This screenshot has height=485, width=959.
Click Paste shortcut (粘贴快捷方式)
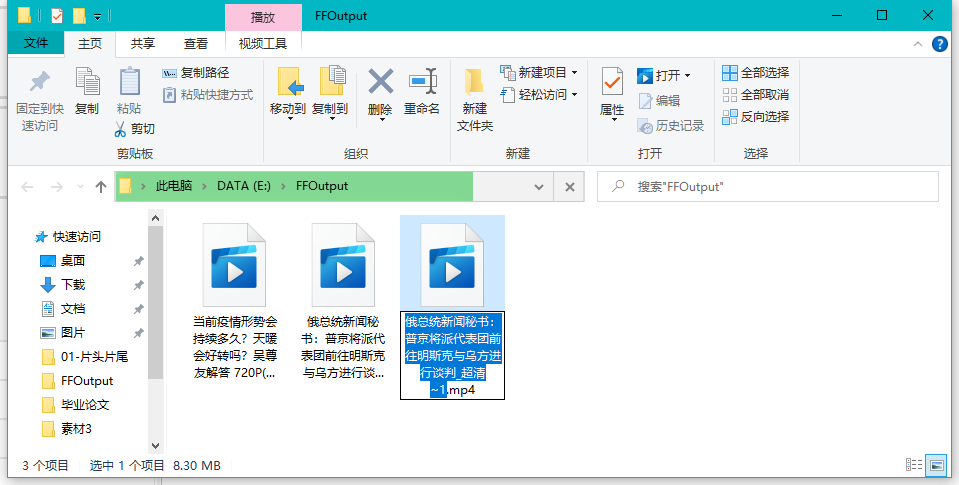tap(208, 95)
